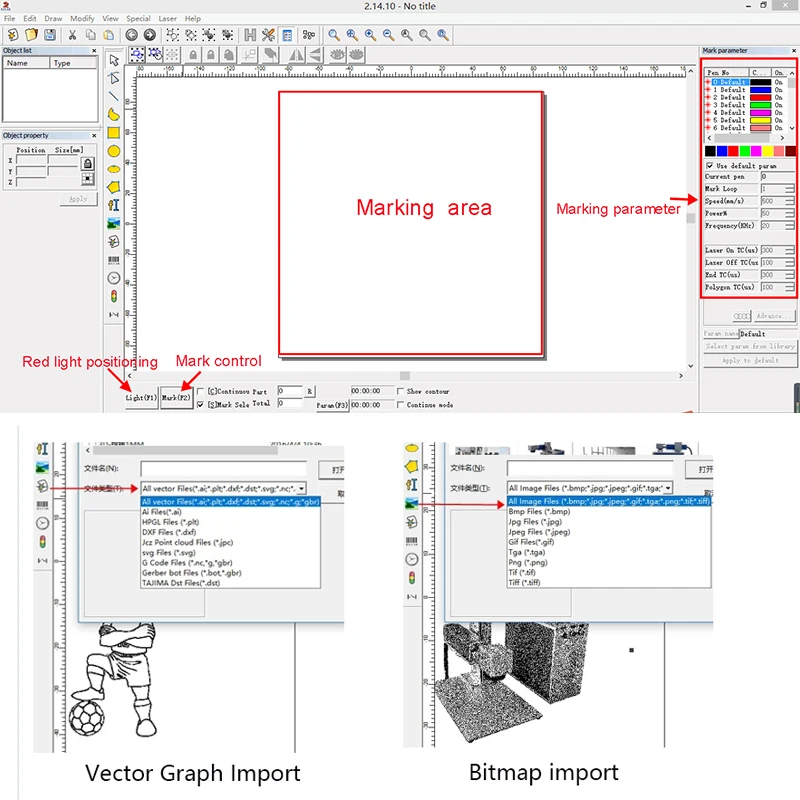800x800 pixels.
Task: Uncheck the Mark Selected checkbox
Action: coord(201,404)
